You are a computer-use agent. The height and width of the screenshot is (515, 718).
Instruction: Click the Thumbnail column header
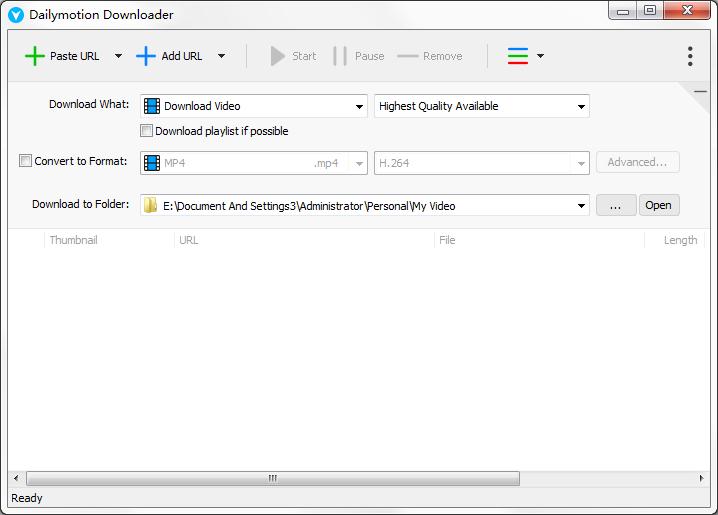73,240
